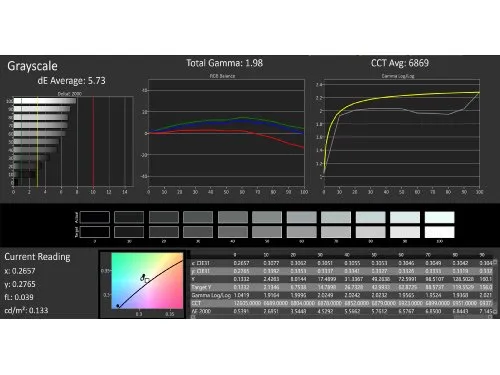Pick the 80% actual grayscale swatch
Screen dimensions: 500x375
point(370,217)
